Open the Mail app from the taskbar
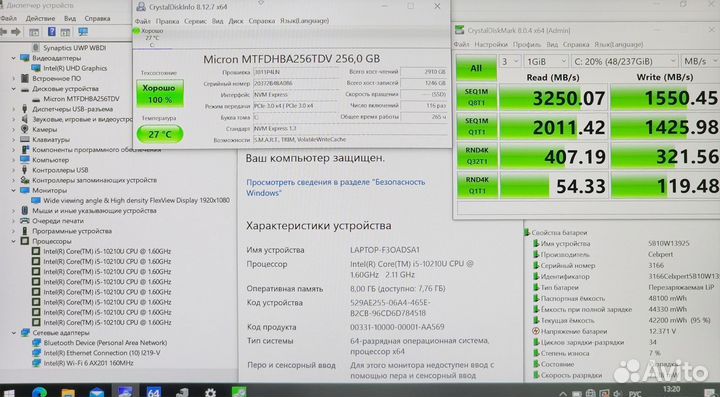Screen dimensions: 720x397 pos(96,393)
